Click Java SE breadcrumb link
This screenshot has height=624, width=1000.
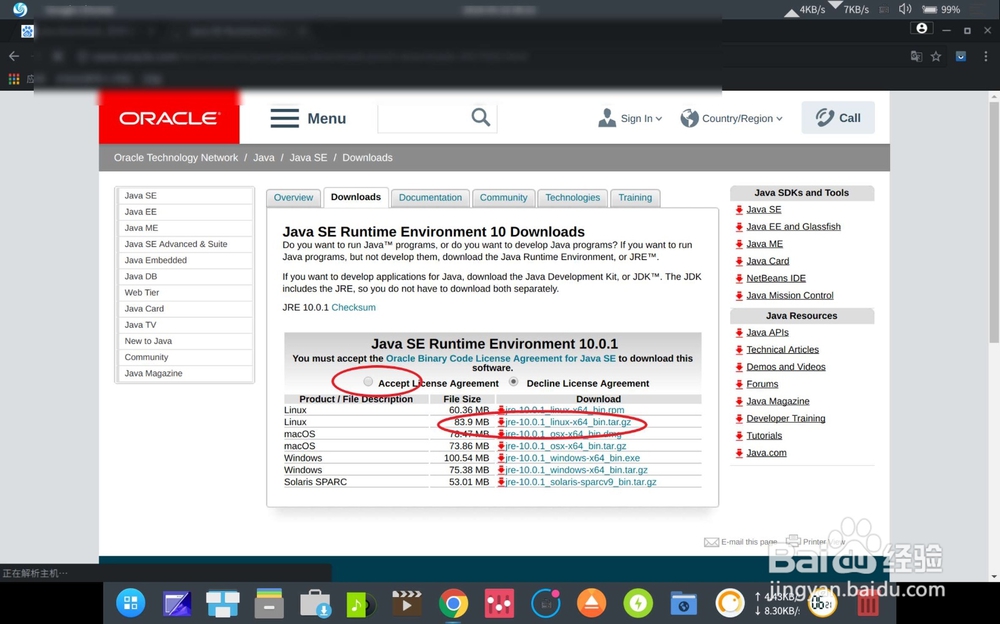[x=308, y=158]
